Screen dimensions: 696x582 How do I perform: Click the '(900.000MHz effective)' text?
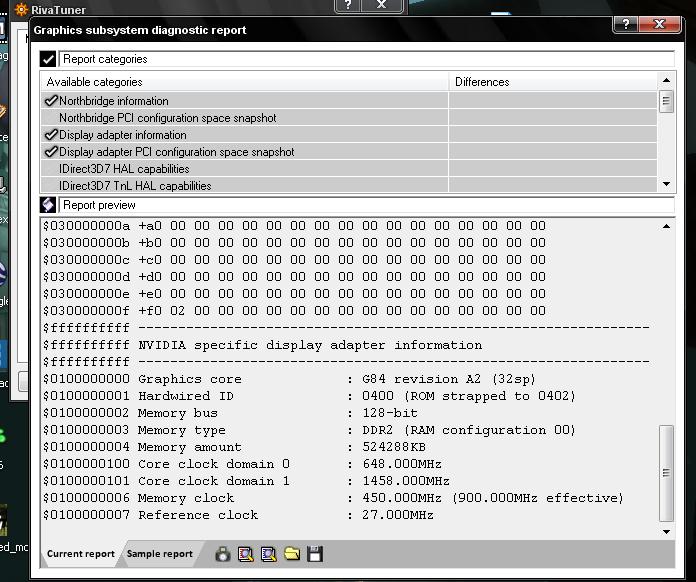pos(538,498)
